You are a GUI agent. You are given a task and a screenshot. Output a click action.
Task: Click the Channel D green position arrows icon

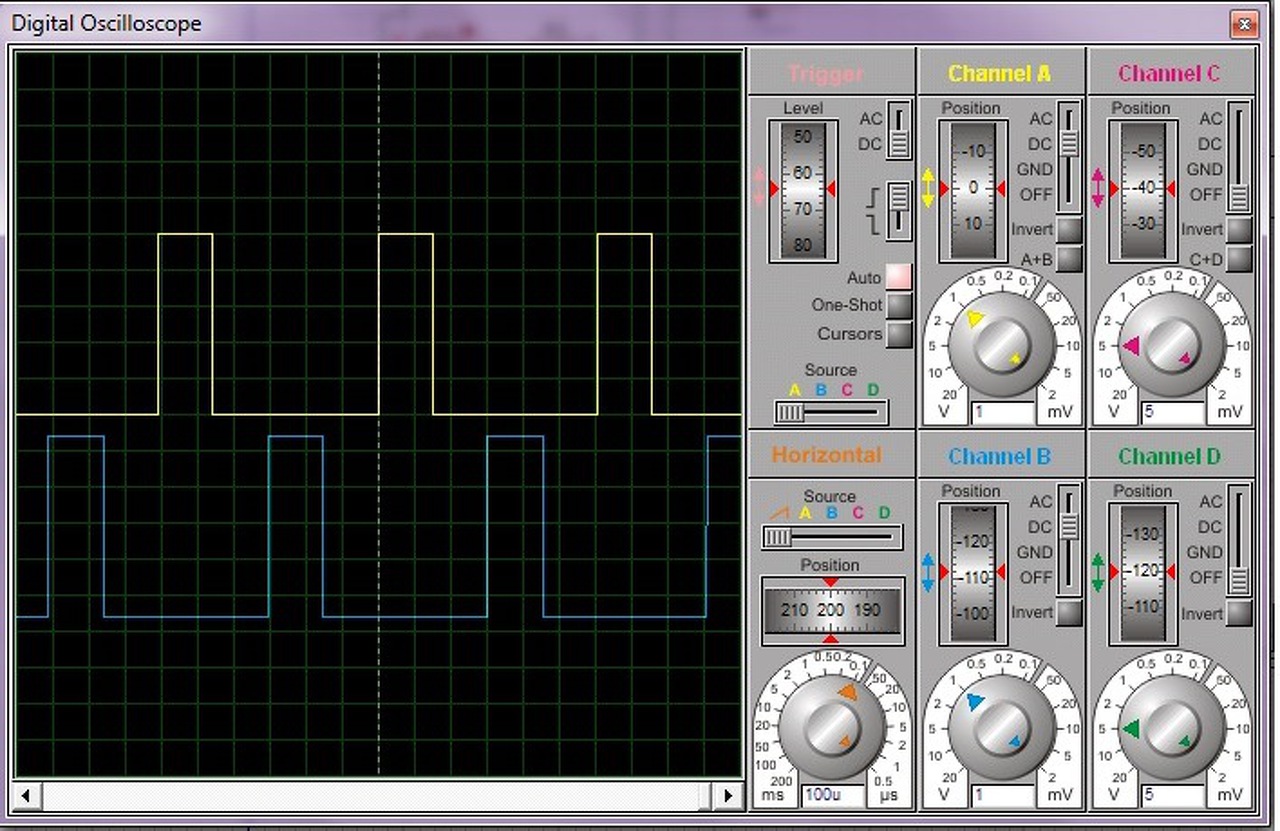point(1098,573)
